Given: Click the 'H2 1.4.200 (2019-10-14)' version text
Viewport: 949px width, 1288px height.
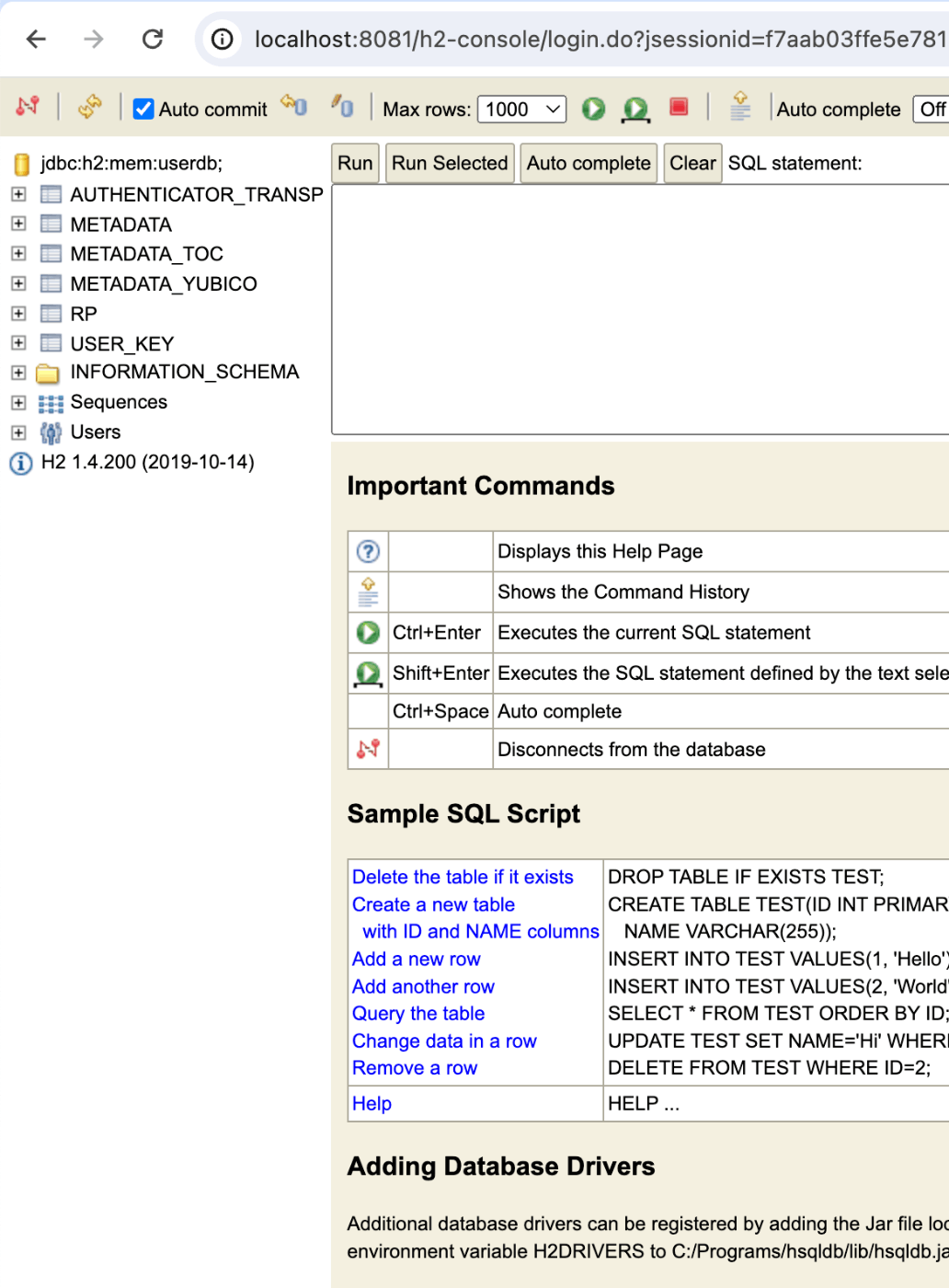Looking at the screenshot, I should click(x=148, y=462).
